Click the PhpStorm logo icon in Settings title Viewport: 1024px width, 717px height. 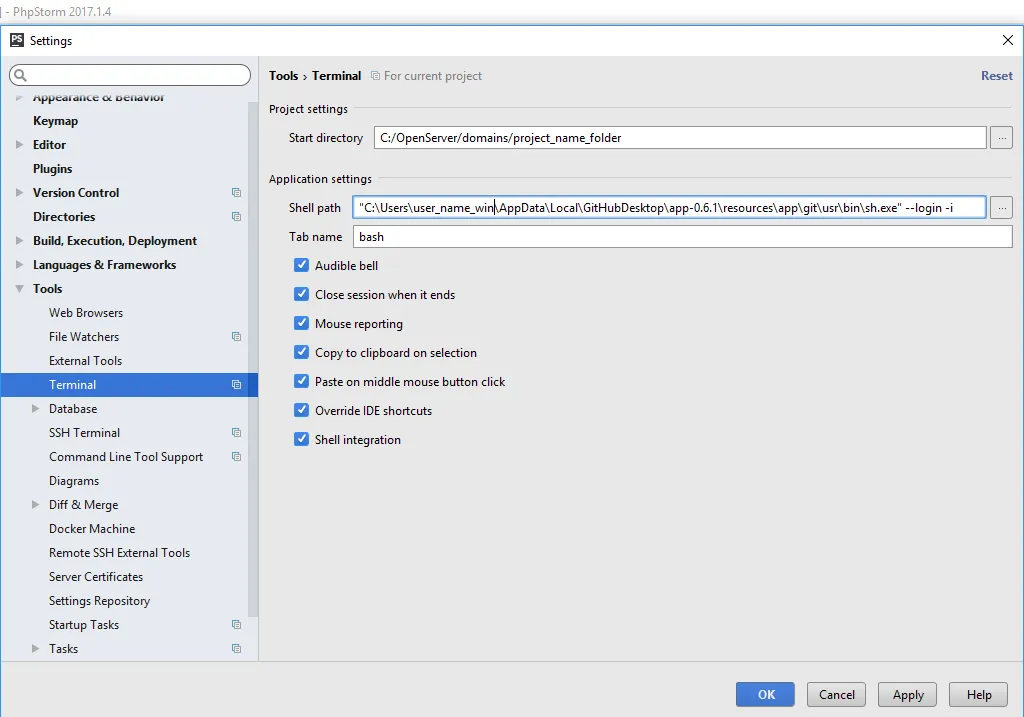[x=16, y=40]
